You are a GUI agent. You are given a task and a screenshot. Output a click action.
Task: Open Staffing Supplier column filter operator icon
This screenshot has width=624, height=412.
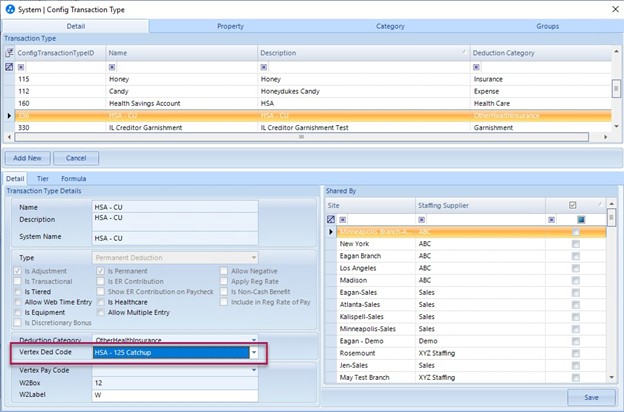point(421,219)
